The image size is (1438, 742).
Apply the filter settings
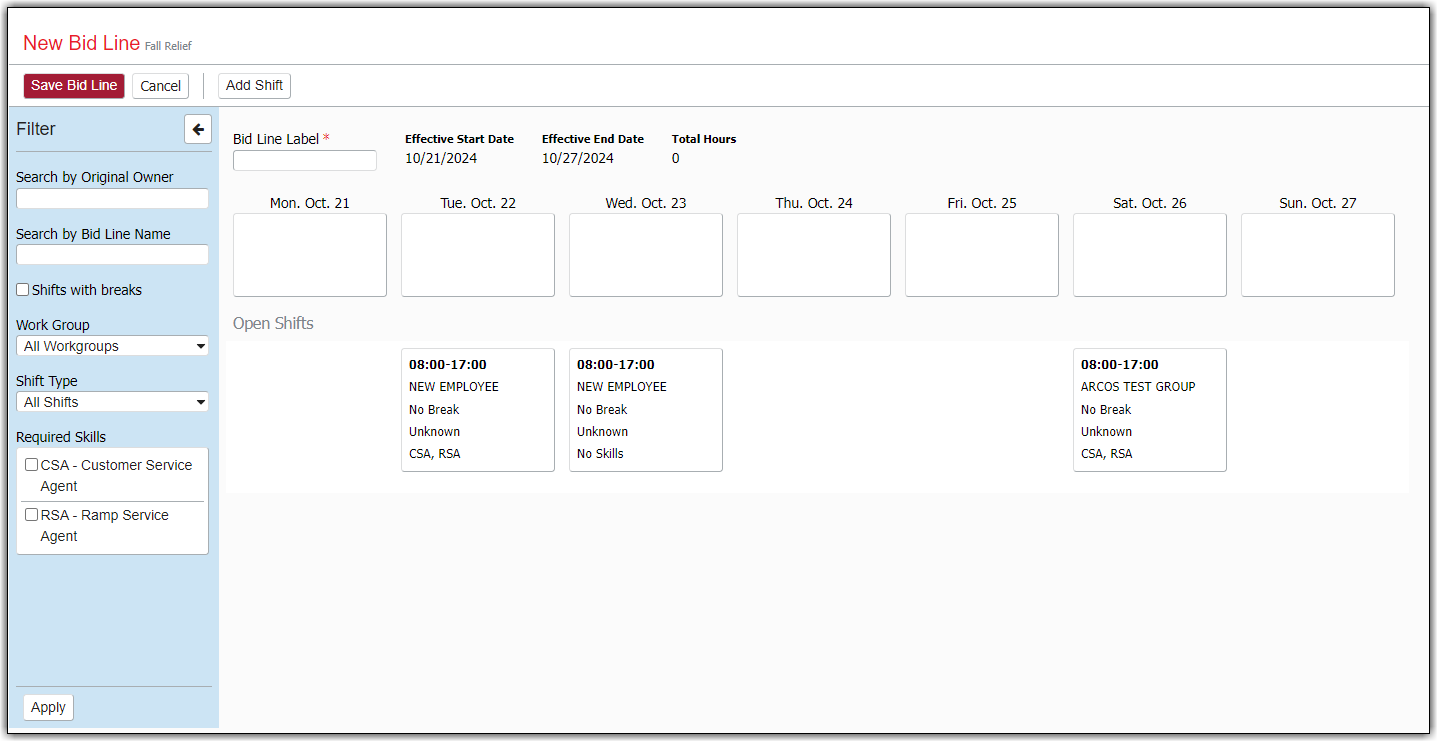click(x=48, y=707)
